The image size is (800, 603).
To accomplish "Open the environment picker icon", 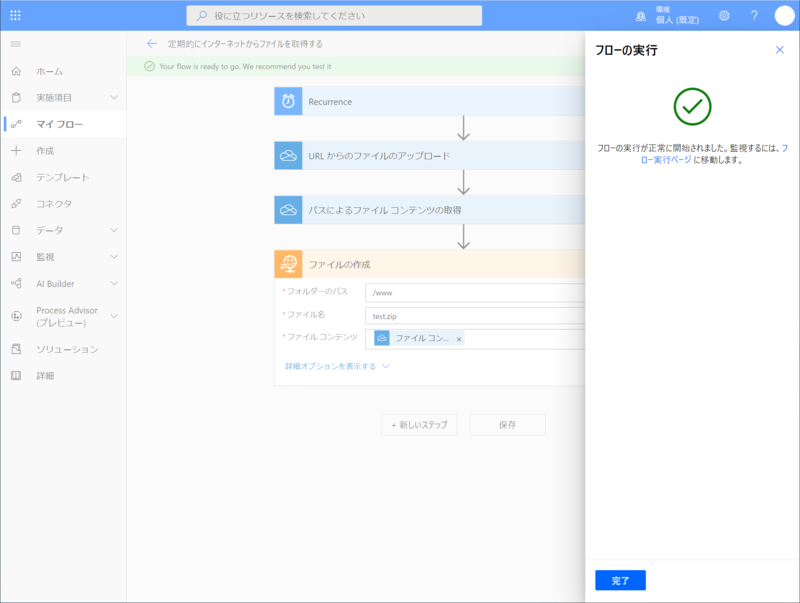I will click(640, 16).
